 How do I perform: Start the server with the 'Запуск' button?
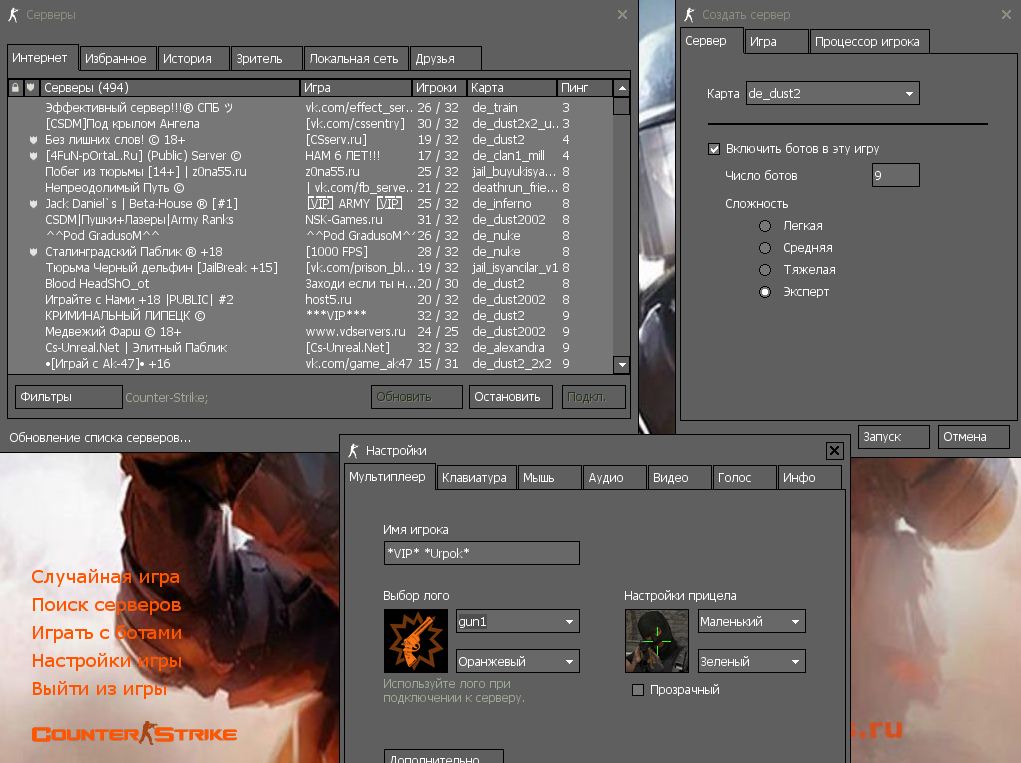893,437
